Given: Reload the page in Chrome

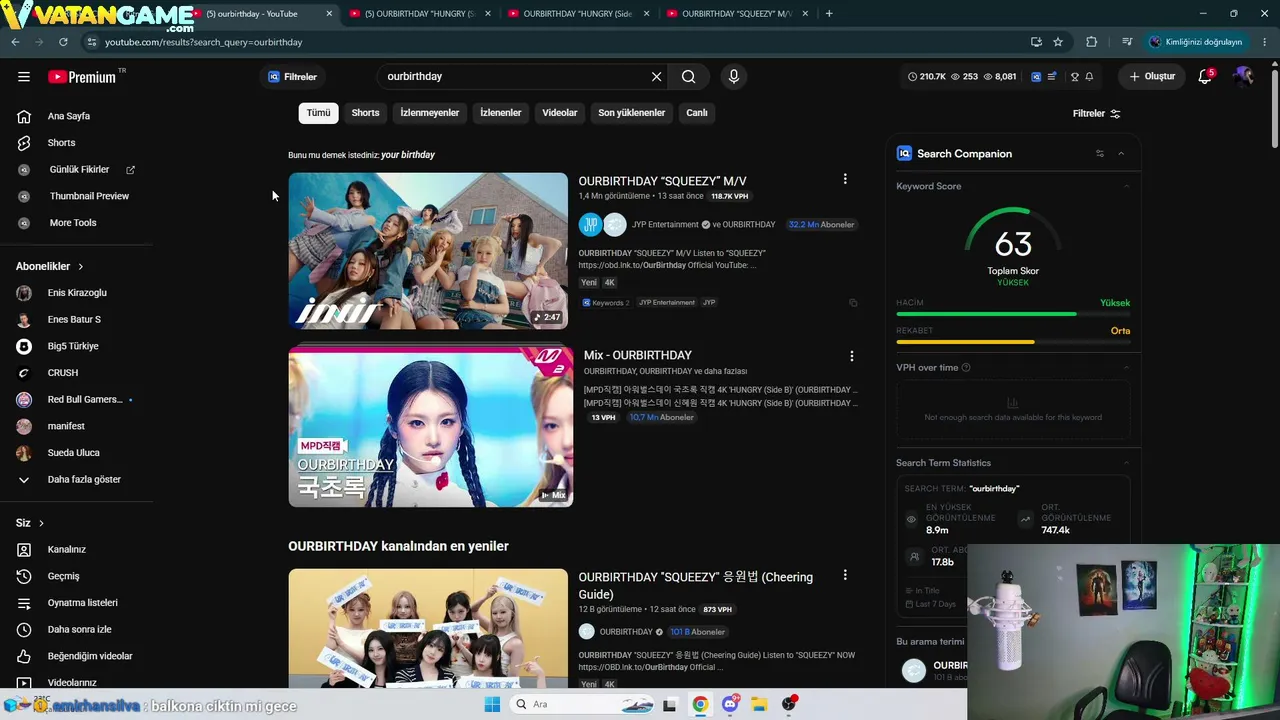Looking at the screenshot, I should [63, 42].
